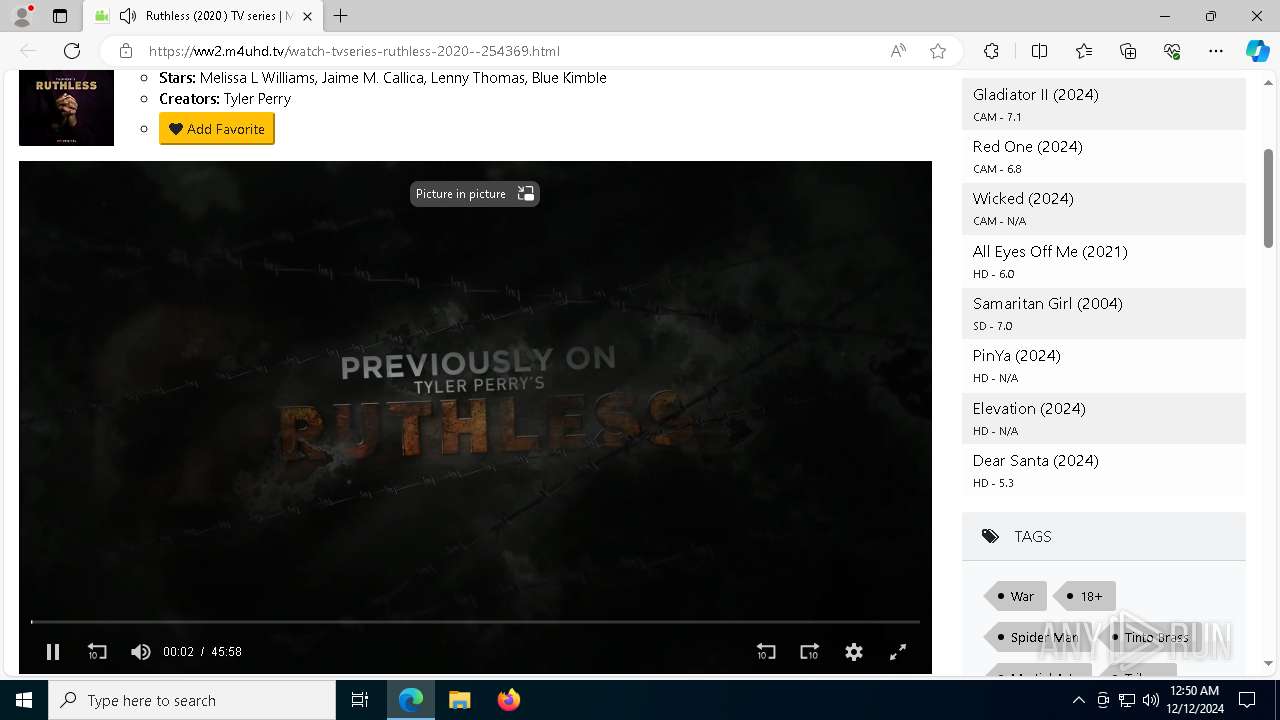Mute the video player volume
This screenshot has height=720, width=1280.
141,652
